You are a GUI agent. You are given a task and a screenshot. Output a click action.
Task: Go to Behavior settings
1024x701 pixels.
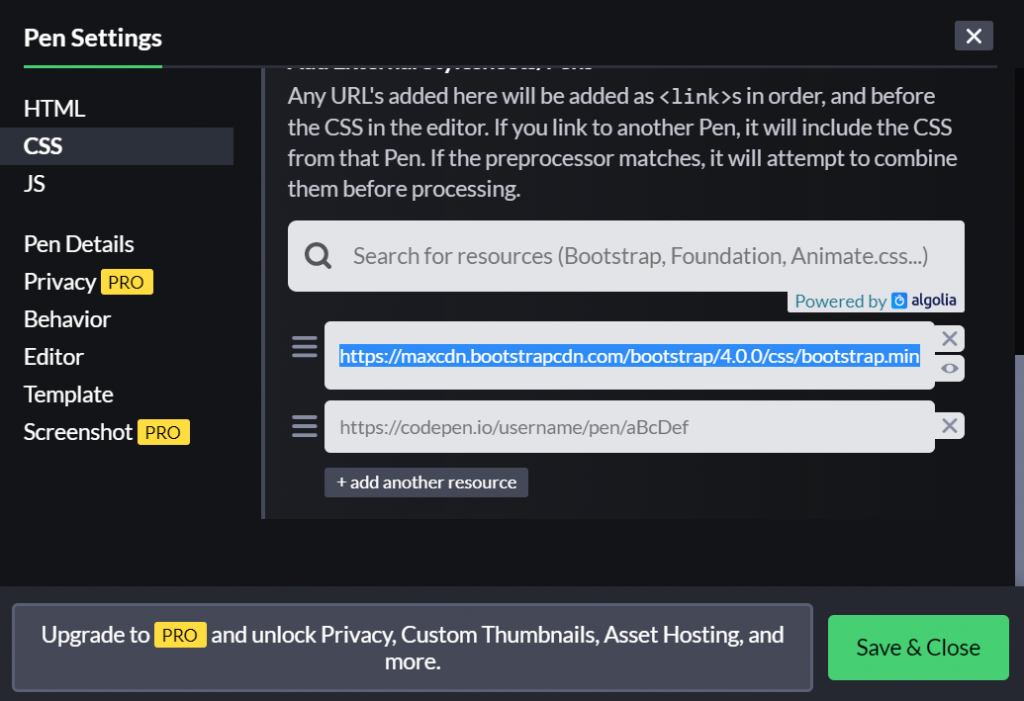tap(67, 319)
